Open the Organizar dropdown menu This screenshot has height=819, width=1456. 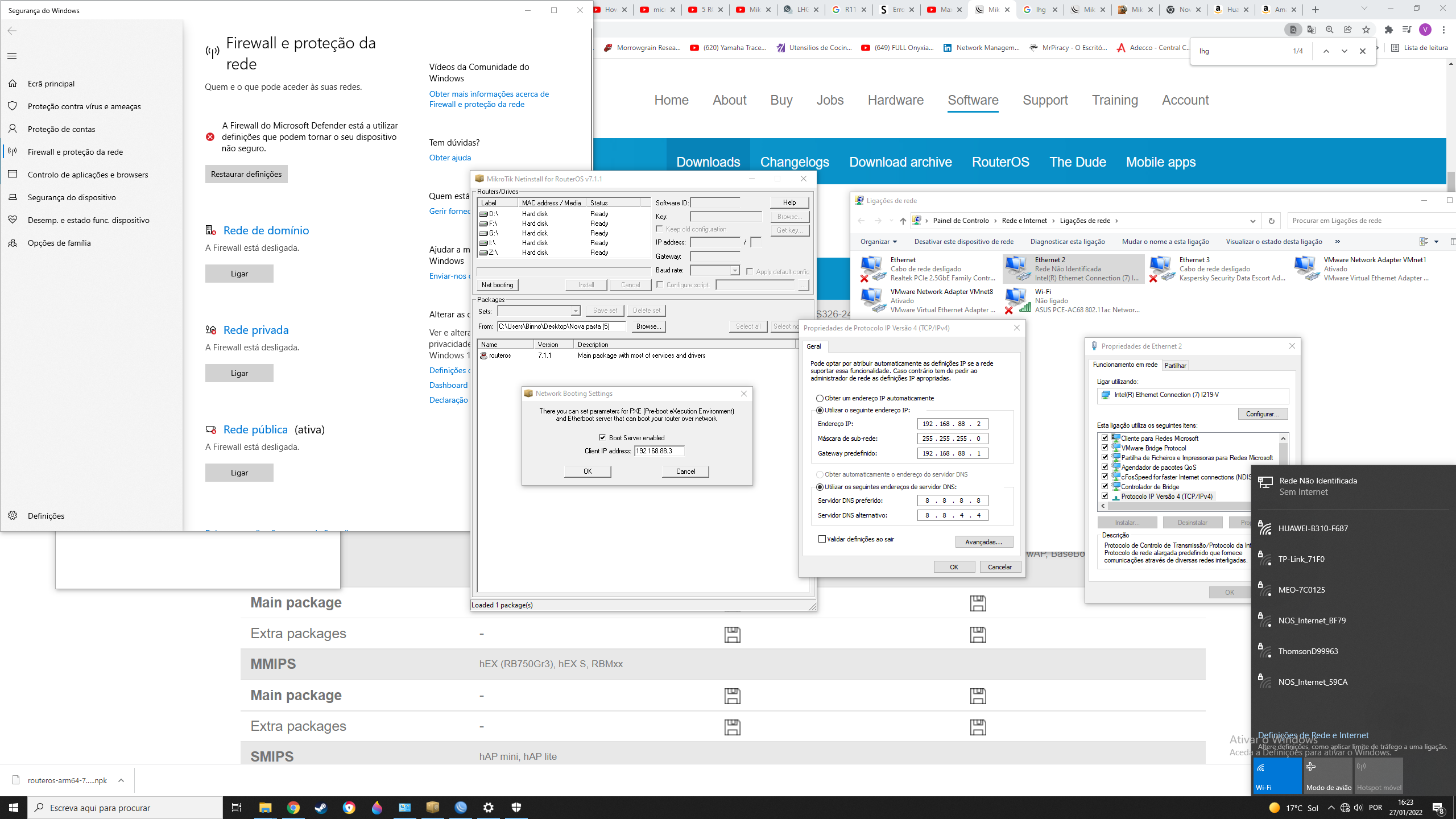(x=878, y=242)
